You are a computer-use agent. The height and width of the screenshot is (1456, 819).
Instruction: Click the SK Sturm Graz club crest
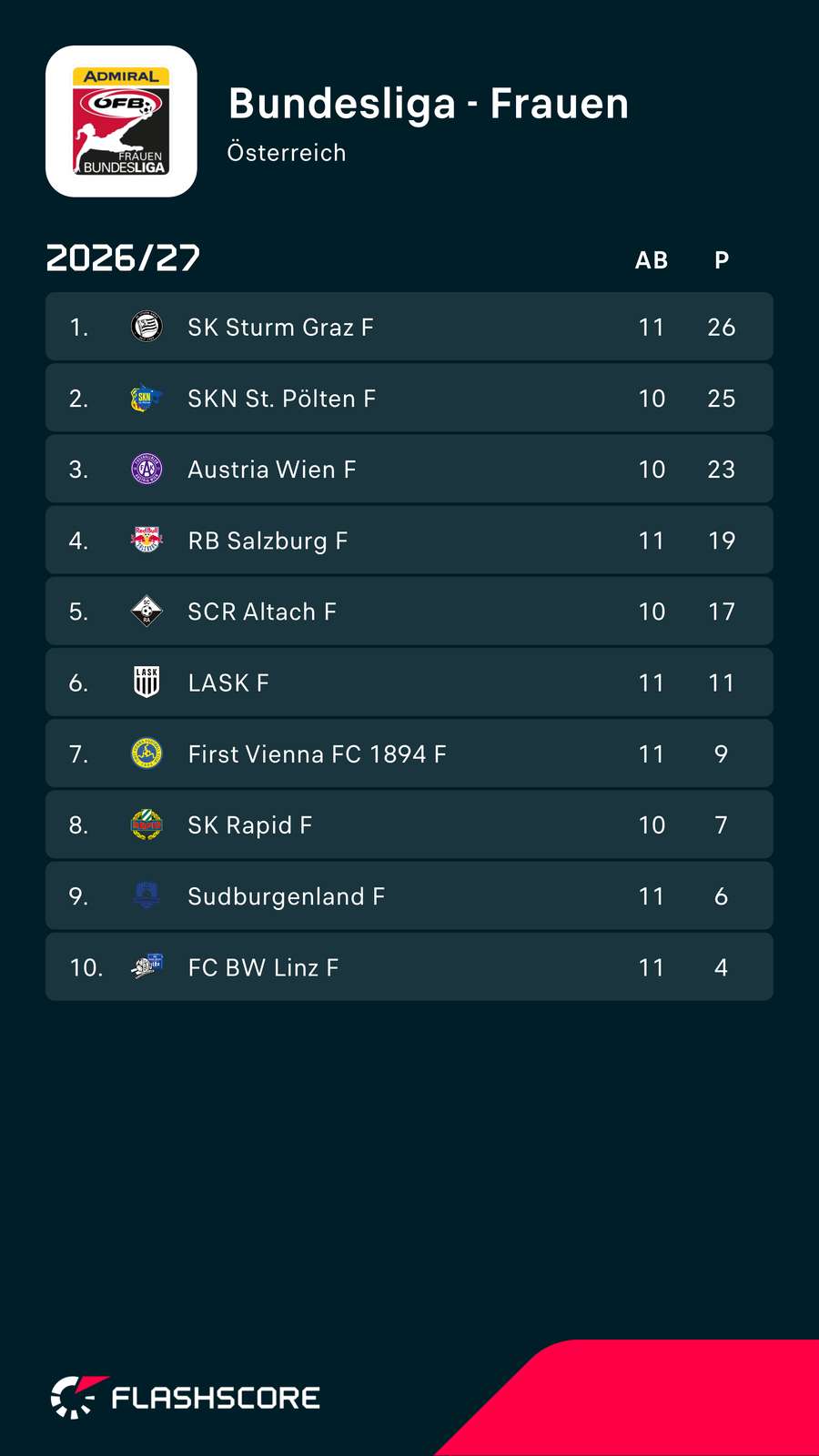coord(147,327)
